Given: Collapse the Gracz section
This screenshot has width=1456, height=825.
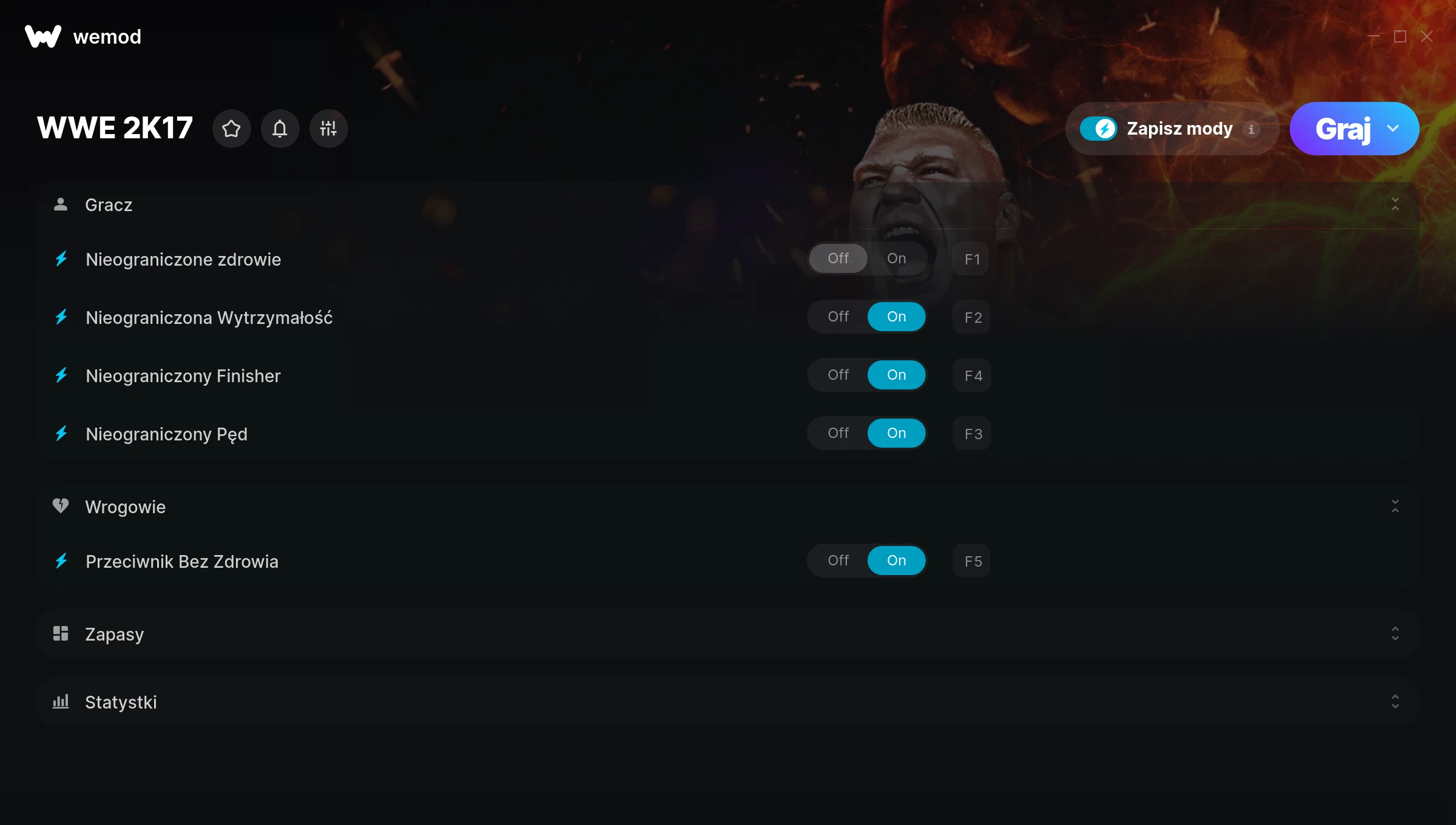Looking at the screenshot, I should click(1395, 204).
